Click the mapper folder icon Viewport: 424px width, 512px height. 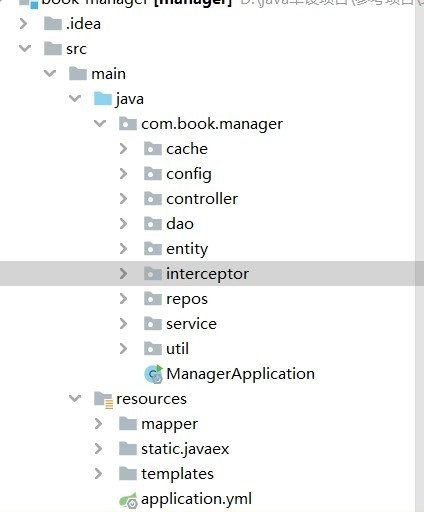(x=128, y=424)
